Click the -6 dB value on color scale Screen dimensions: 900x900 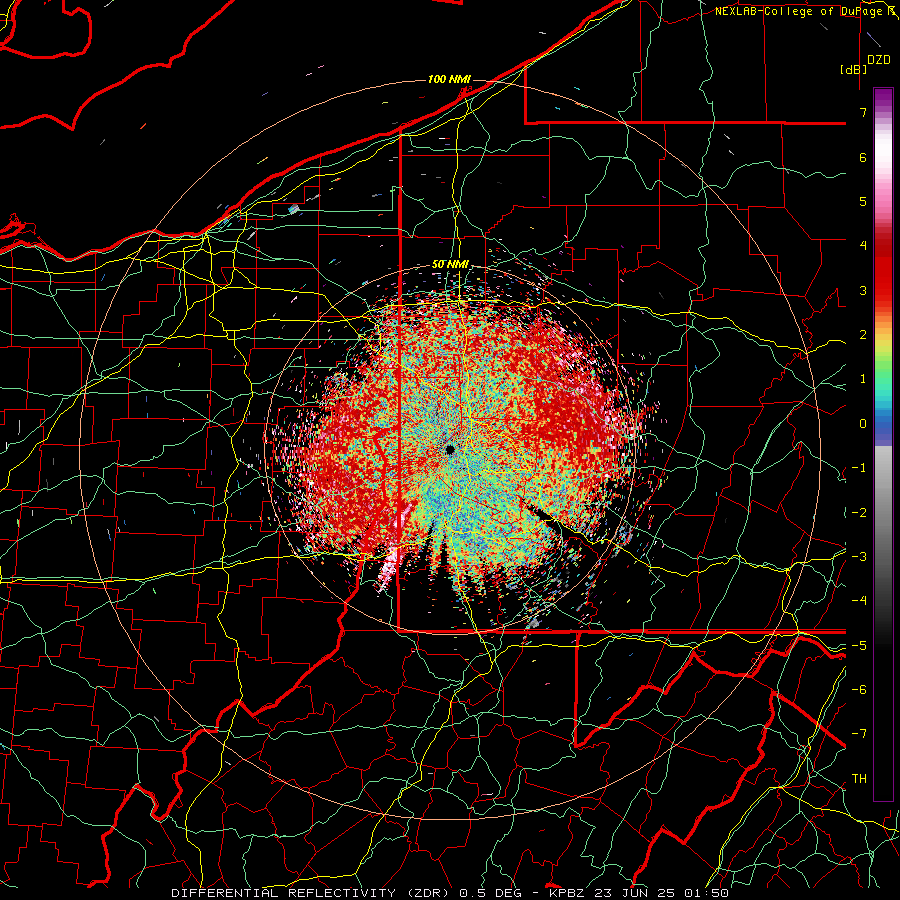(x=859, y=689)
